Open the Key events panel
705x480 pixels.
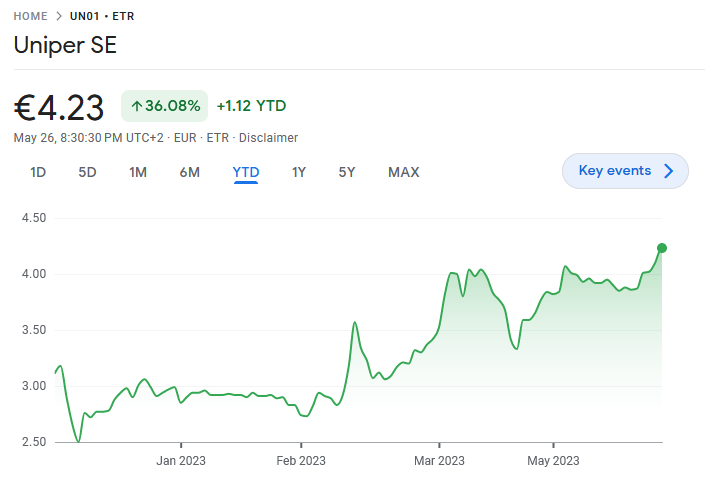coord(625,171)
